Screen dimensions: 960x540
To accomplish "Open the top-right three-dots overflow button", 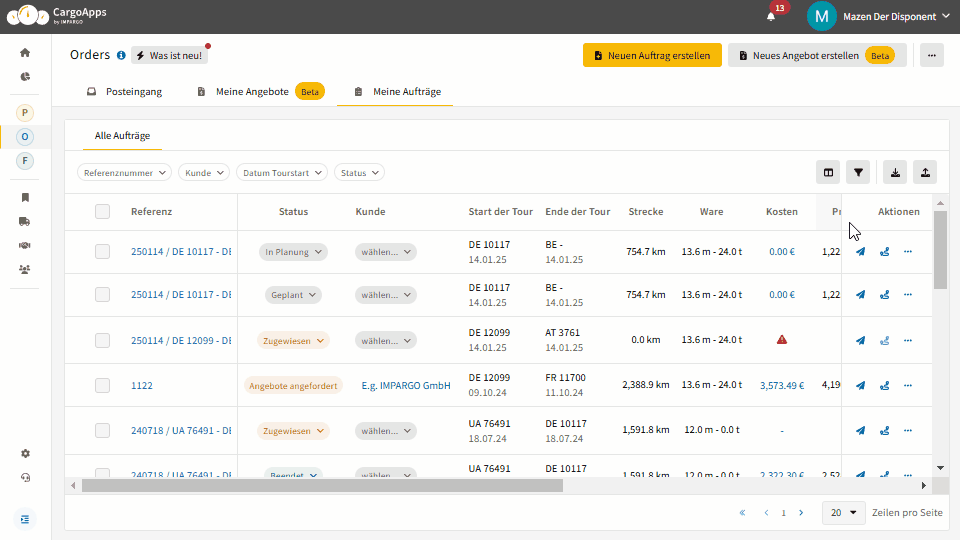I will pyautogui.click(x=931, y=55).
